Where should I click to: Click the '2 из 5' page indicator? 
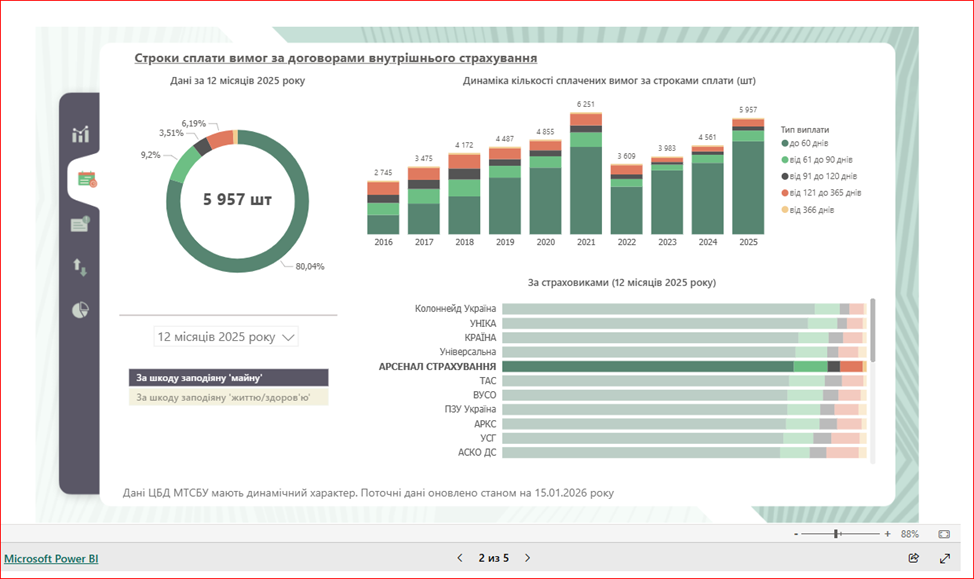pyautogui.click(x=493, y=558)
